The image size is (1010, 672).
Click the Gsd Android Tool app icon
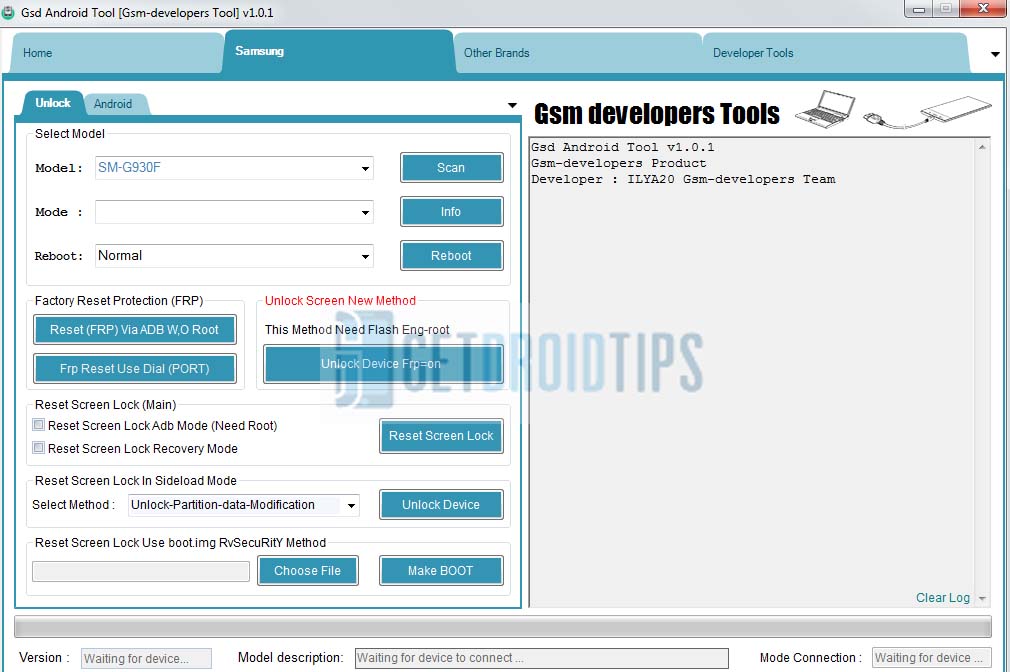[8, 12]
